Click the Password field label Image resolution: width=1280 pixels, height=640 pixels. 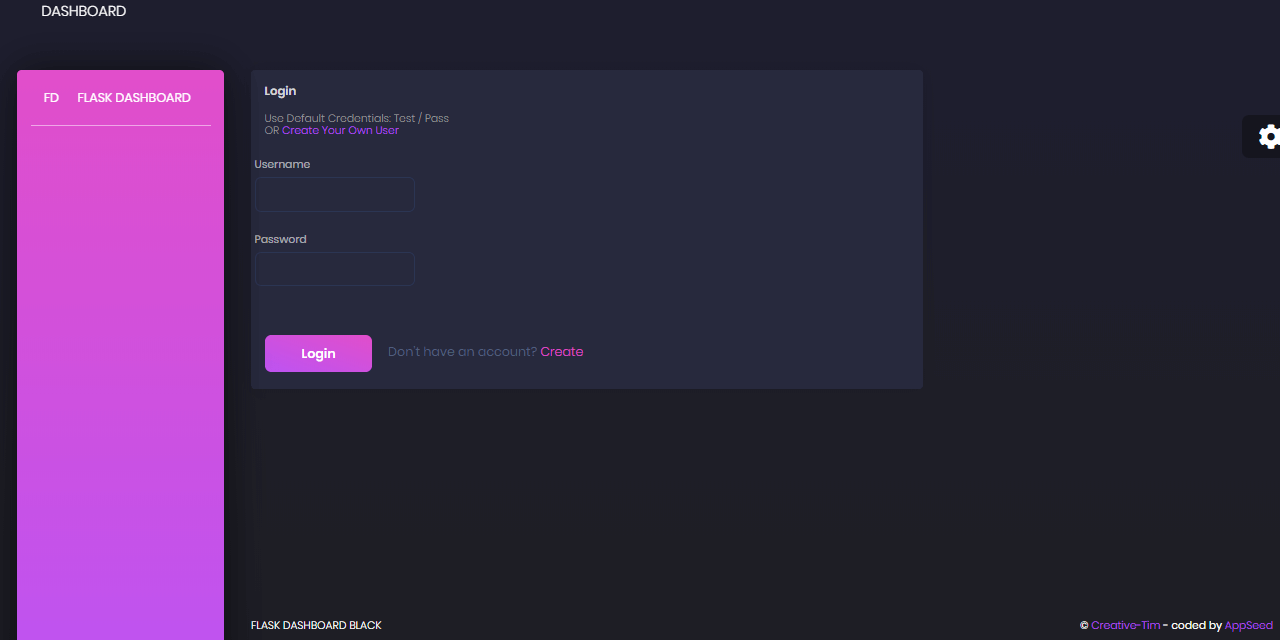coord(280,239)
